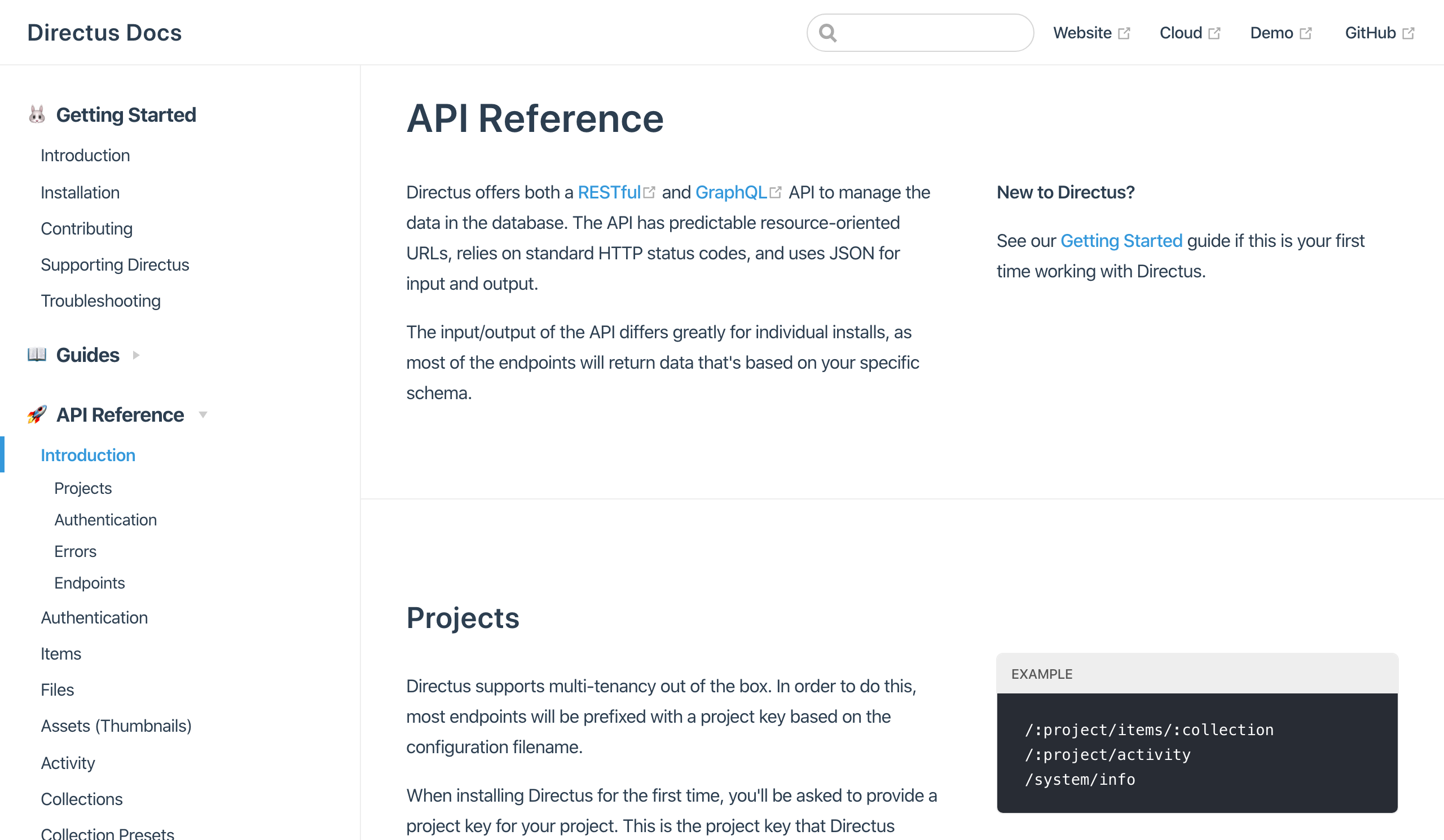Click the rocket icon beside API Reference
Viewport: 1444px width, 840px height.
coord(37,414)
